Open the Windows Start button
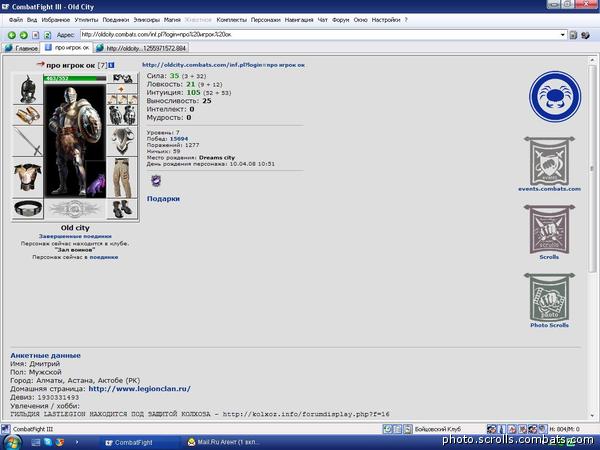This screenshot has width=600, height=450. pos(12,442)
